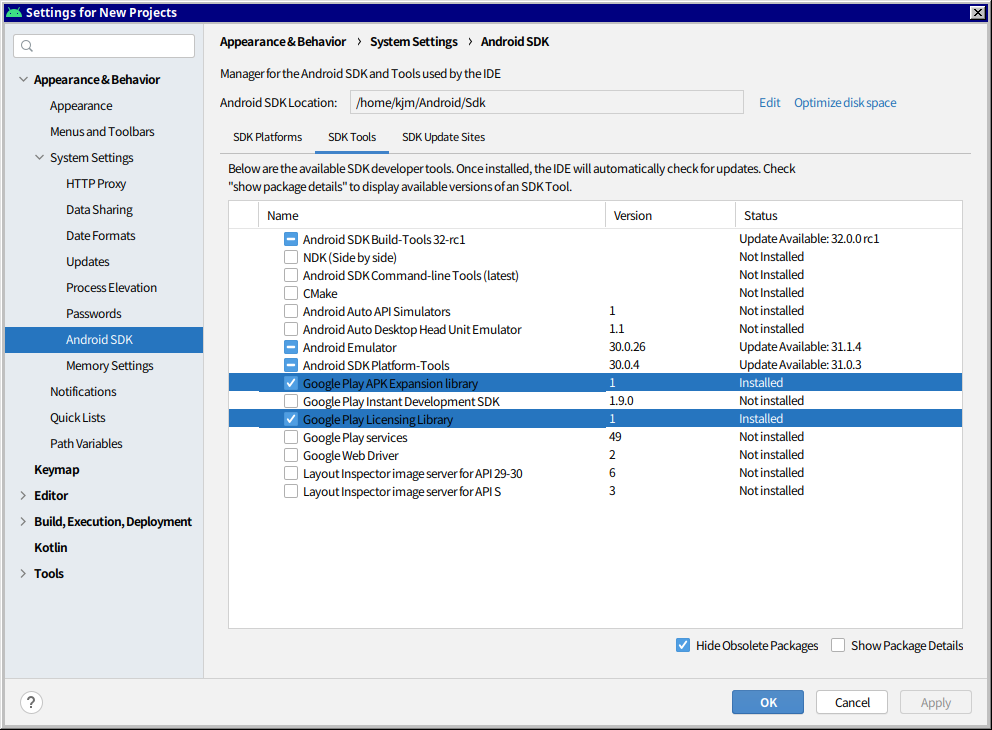Close the Settings for New Projects window
Viewport: 992px width, 730px height.
(977, 12)
